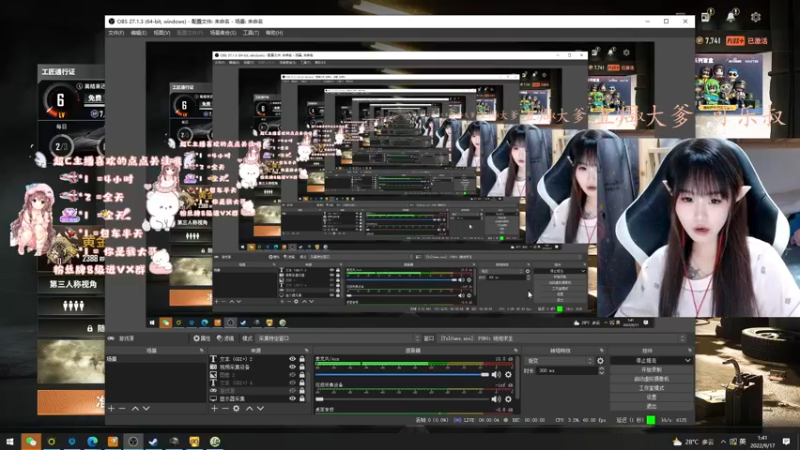Pop out the 混音器 audio mixer dock
The width and height of the screenshot is (800, 450).
[x=515, y=351]
